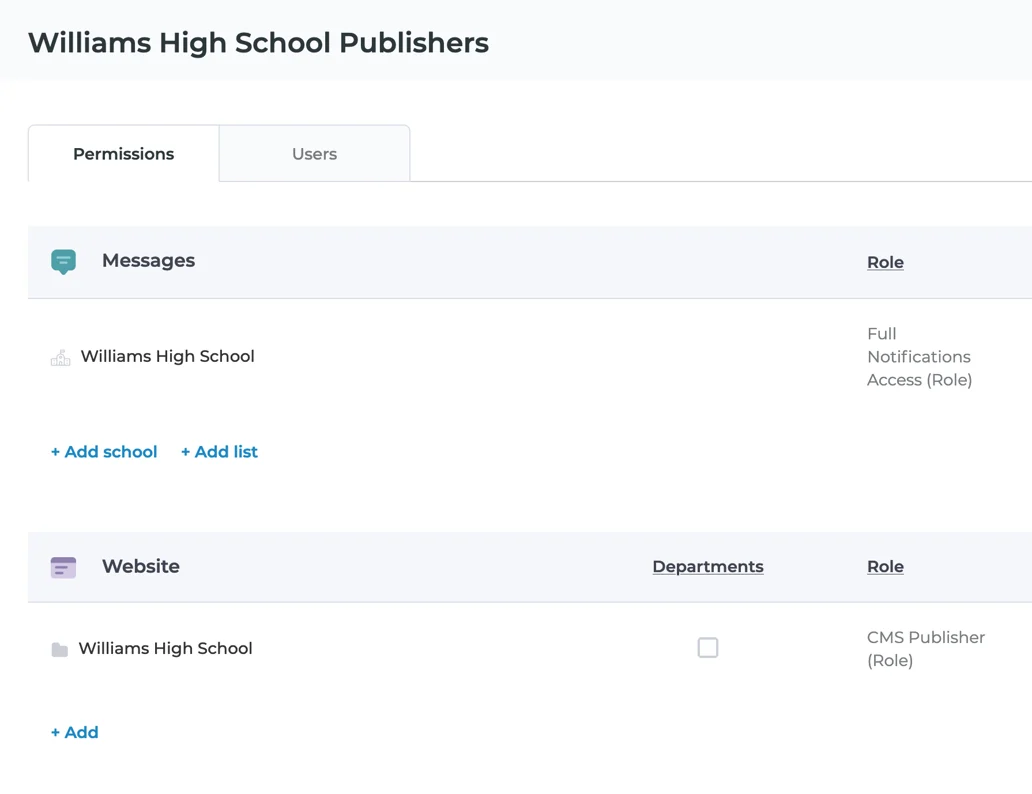Click the Williams High School Publishers title

tap(258, 43)
